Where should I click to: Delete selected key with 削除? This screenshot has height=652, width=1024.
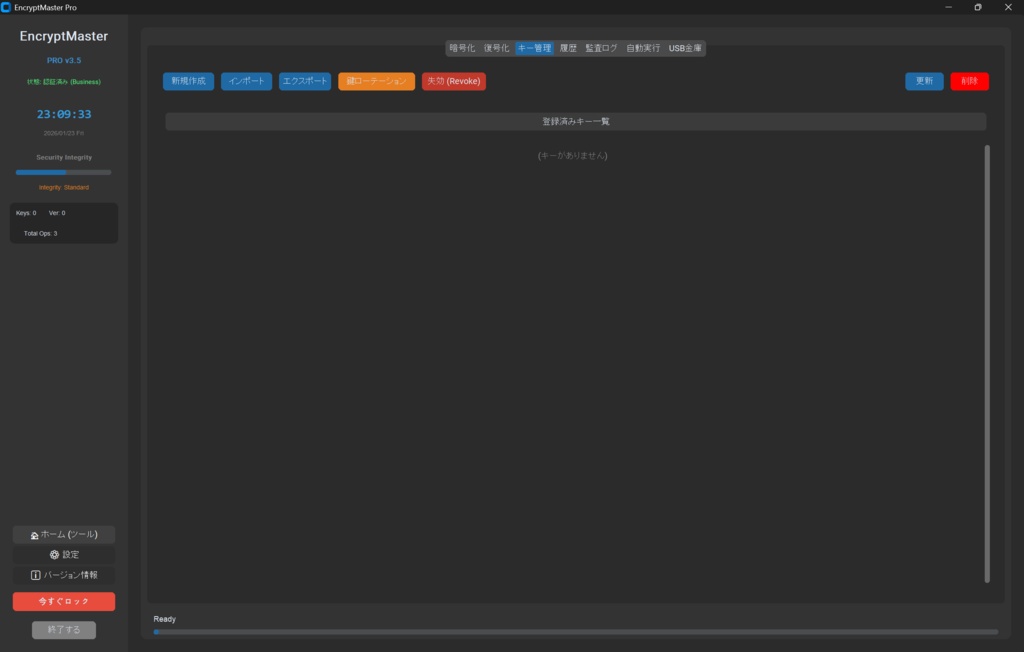pyautogui.click(x=969, y=81)
